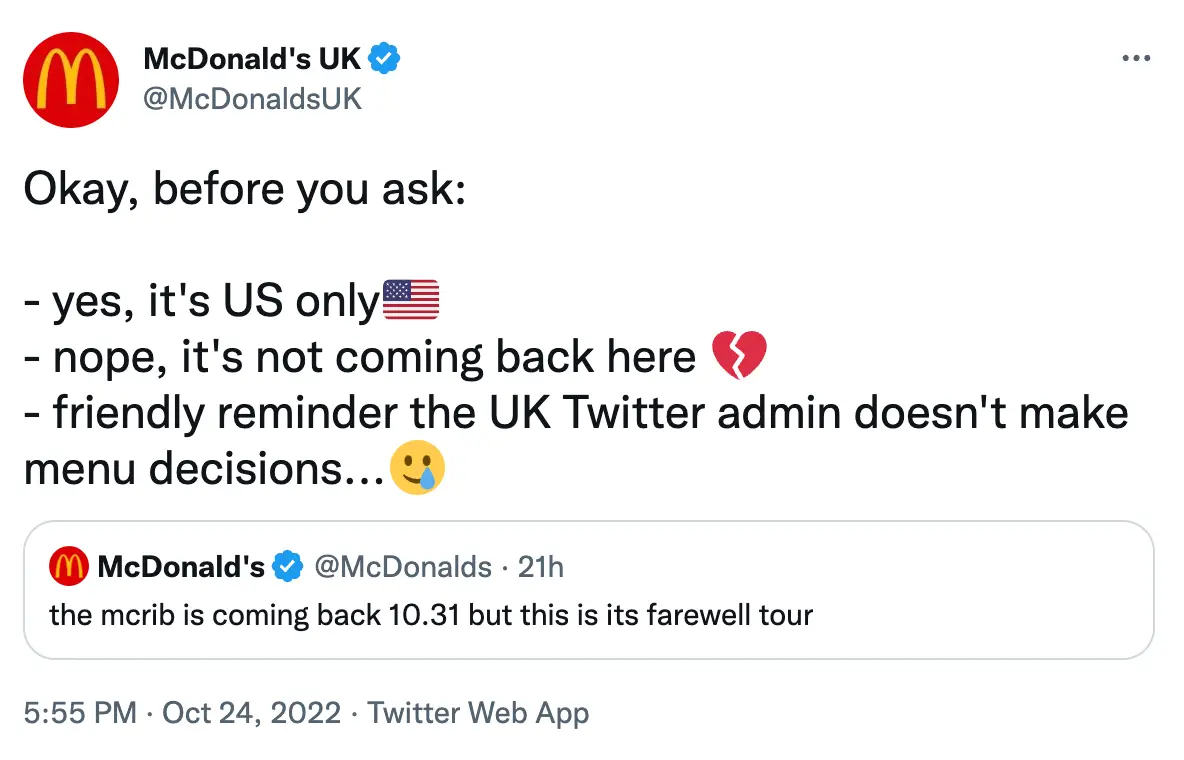Open options menu for the McDonald's UK tweet

pos(1137,58)
